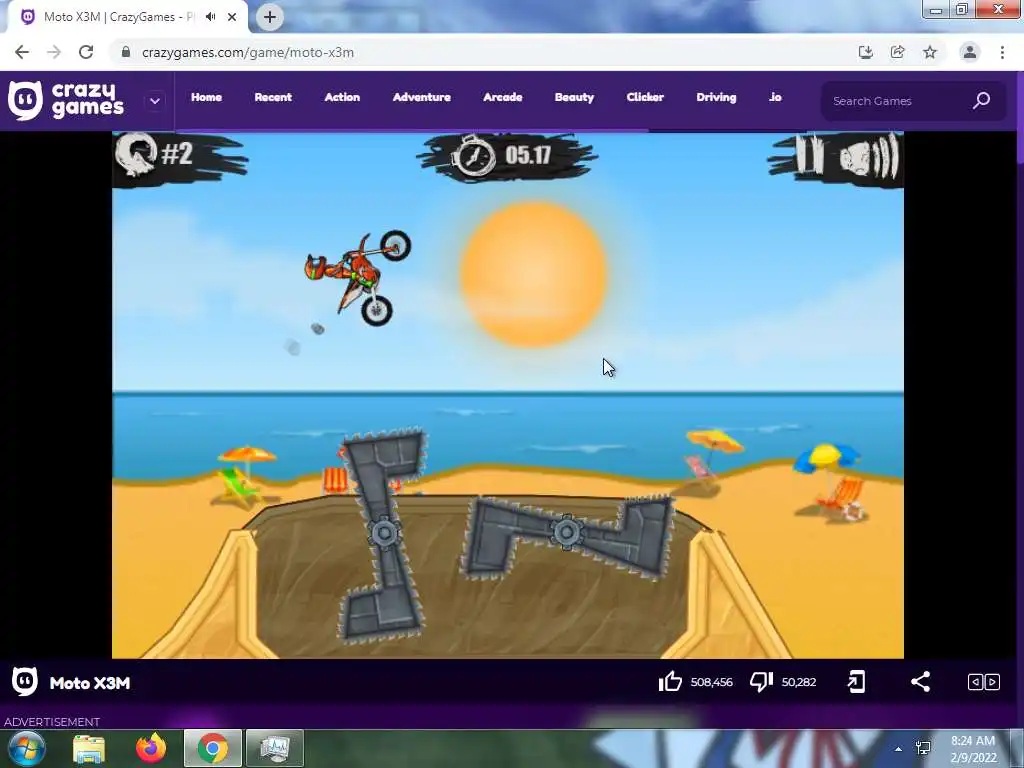The image size is (1024, 768).
Task: Open the Driving category
Action: [x=716, y=97]
